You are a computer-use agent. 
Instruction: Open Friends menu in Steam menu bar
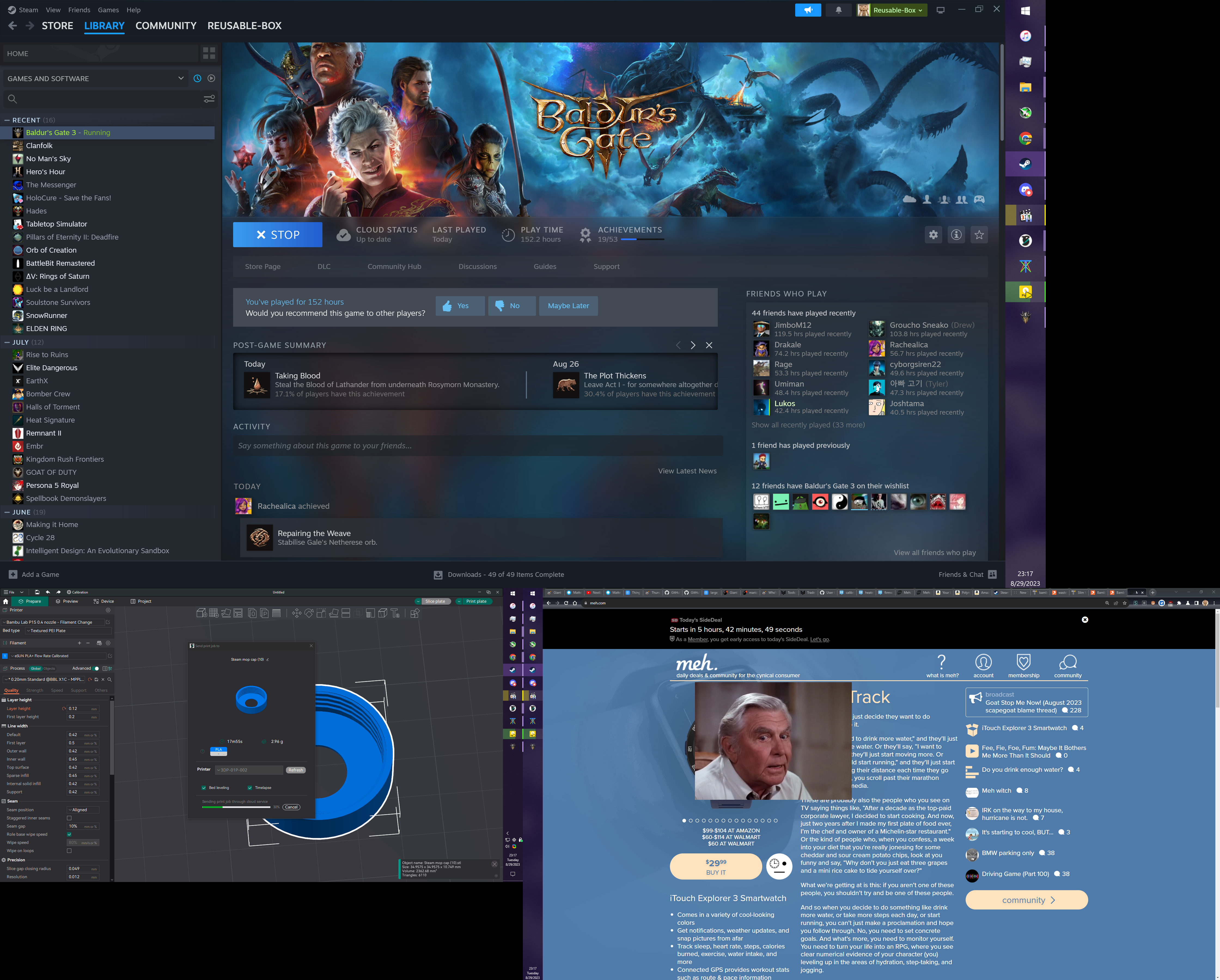click(79, 10)
